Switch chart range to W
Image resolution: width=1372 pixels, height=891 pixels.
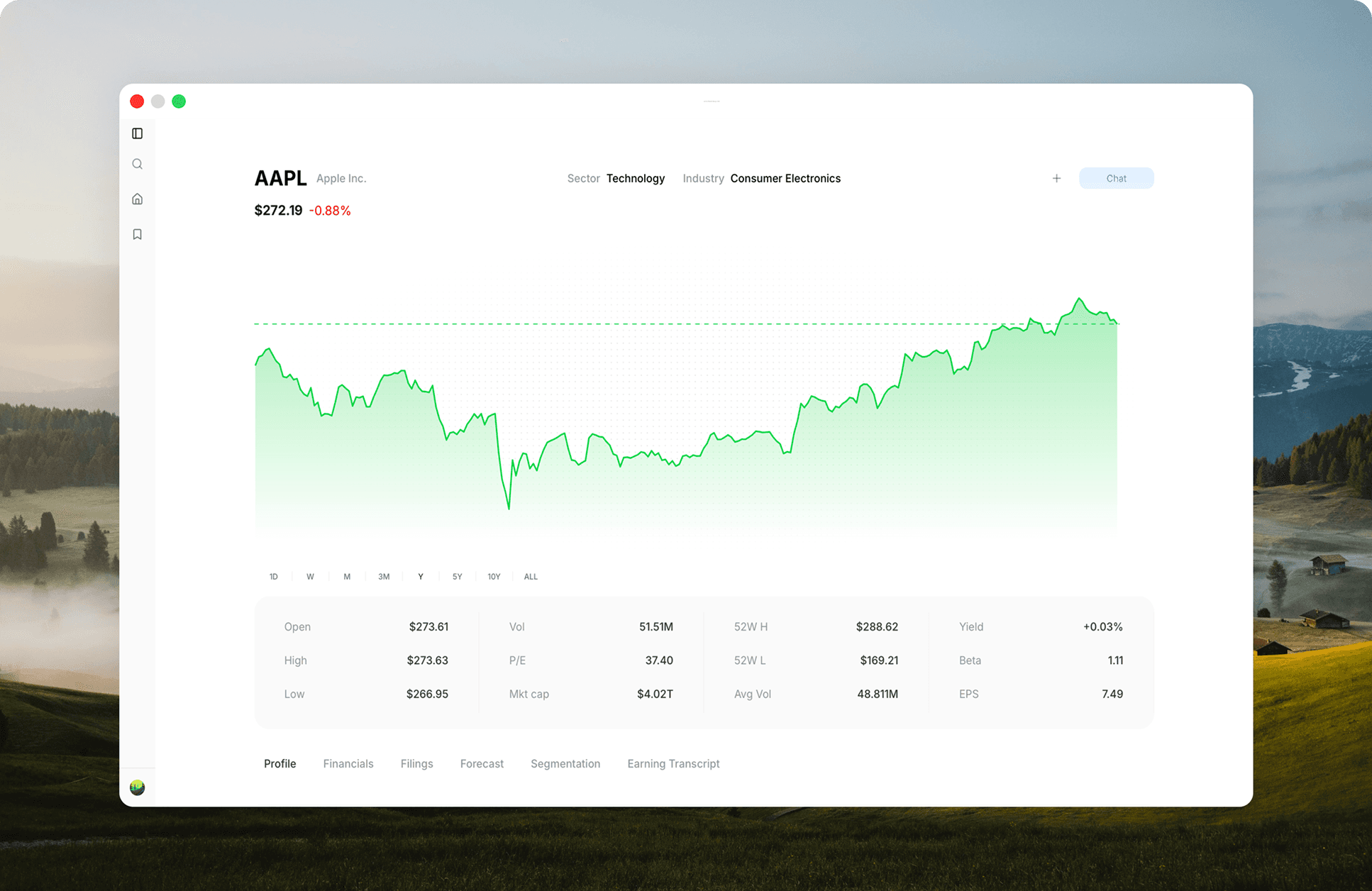point(310,577)
